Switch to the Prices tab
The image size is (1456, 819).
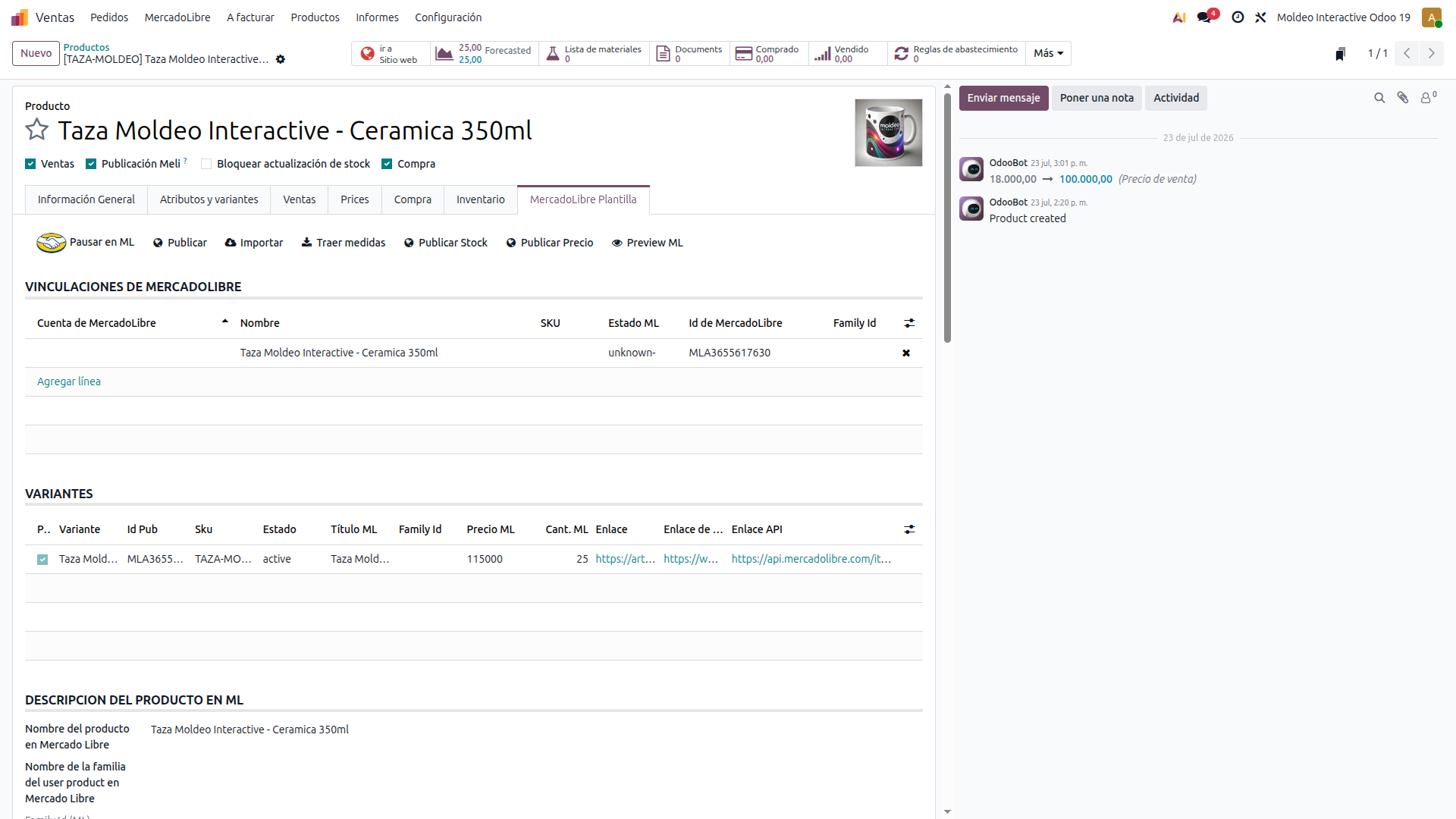coord(355,199)
